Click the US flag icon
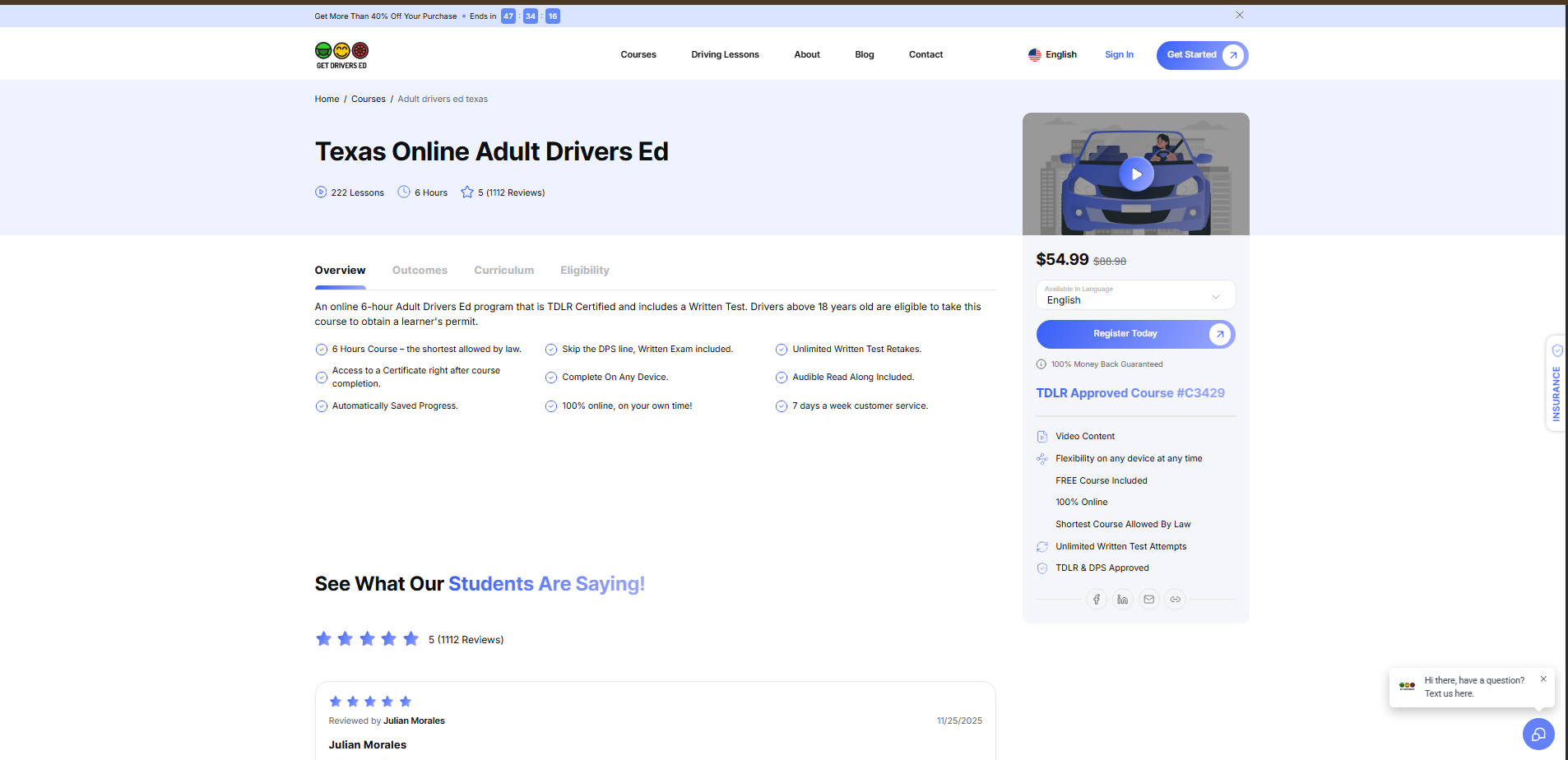Viewport: 1568px width, 760px height. [x=1035, y=54]
